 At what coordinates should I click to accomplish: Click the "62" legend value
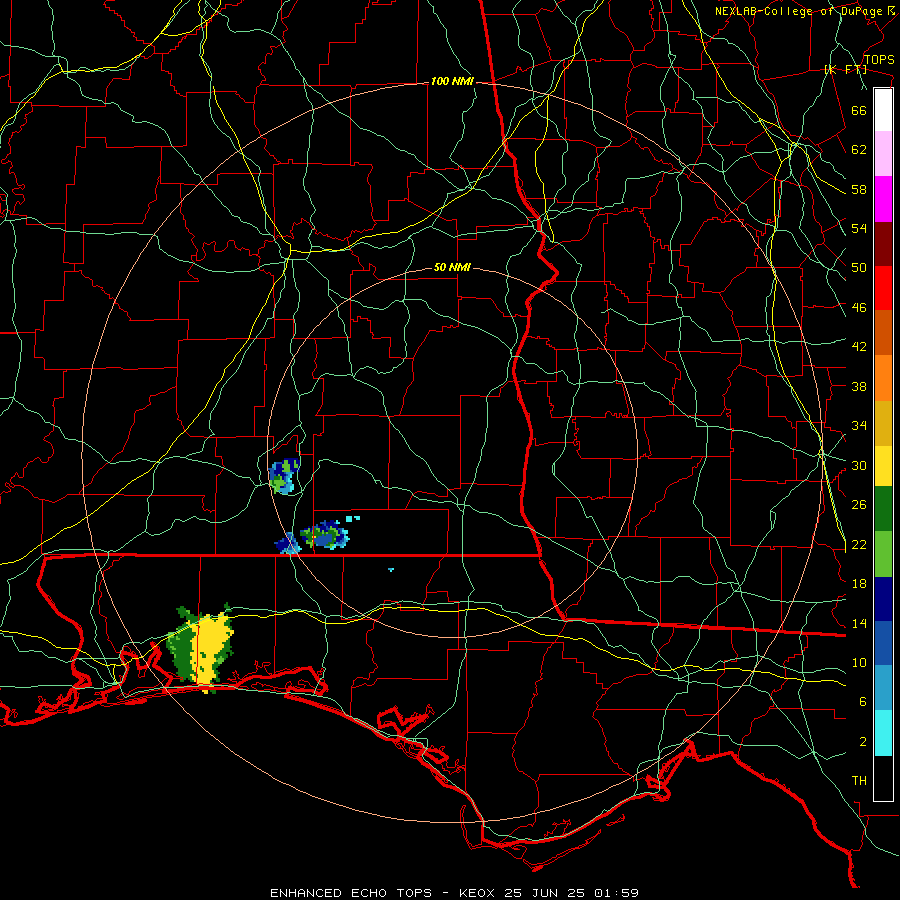(x=859, y=150)
